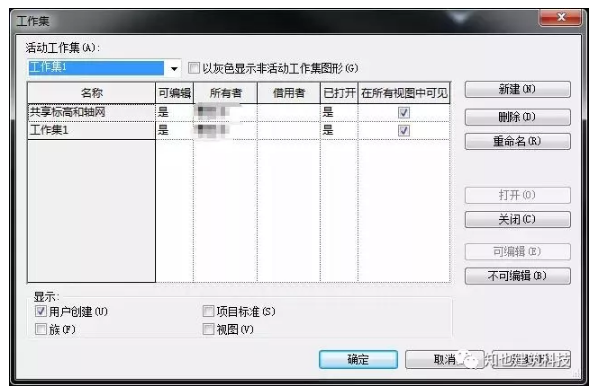Viewport: 601px width, 390px height.
Task: Click the 关闭 workset button
Action: coord(517,220)
